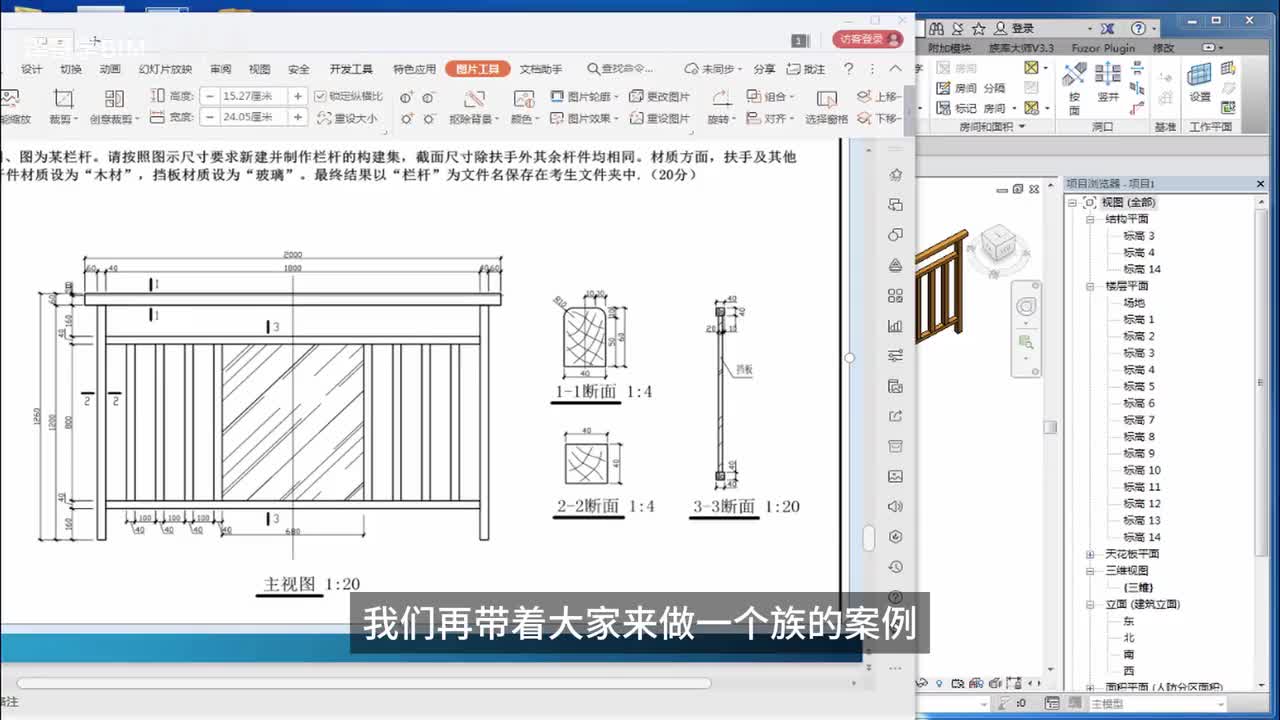Click the WPS side panel speaker icon
1280x720 pixels.
click(895, 506)
